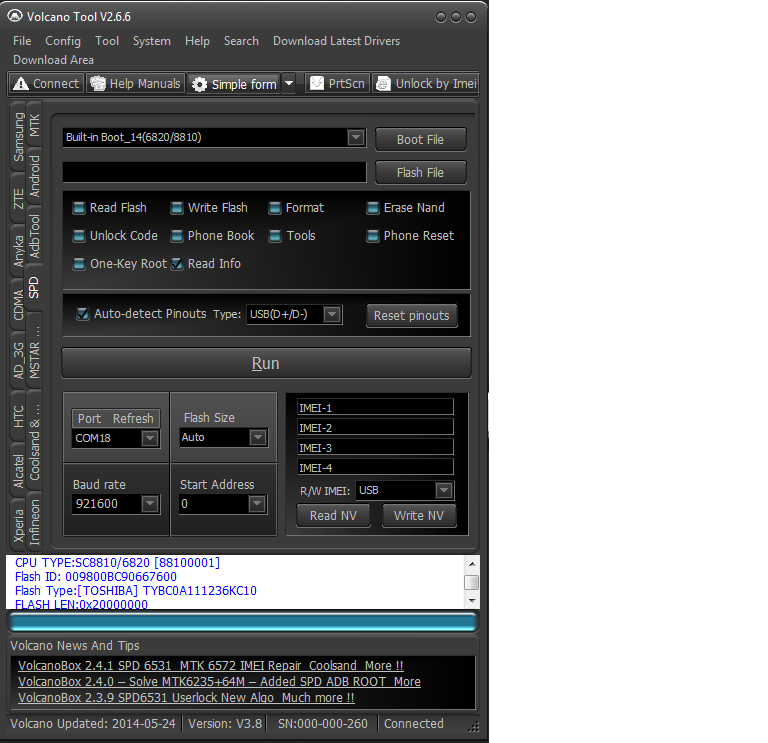Viewport: 768px width, 743px height.
Task: Switch to the Samsung tab
Action: coord(18,137)
